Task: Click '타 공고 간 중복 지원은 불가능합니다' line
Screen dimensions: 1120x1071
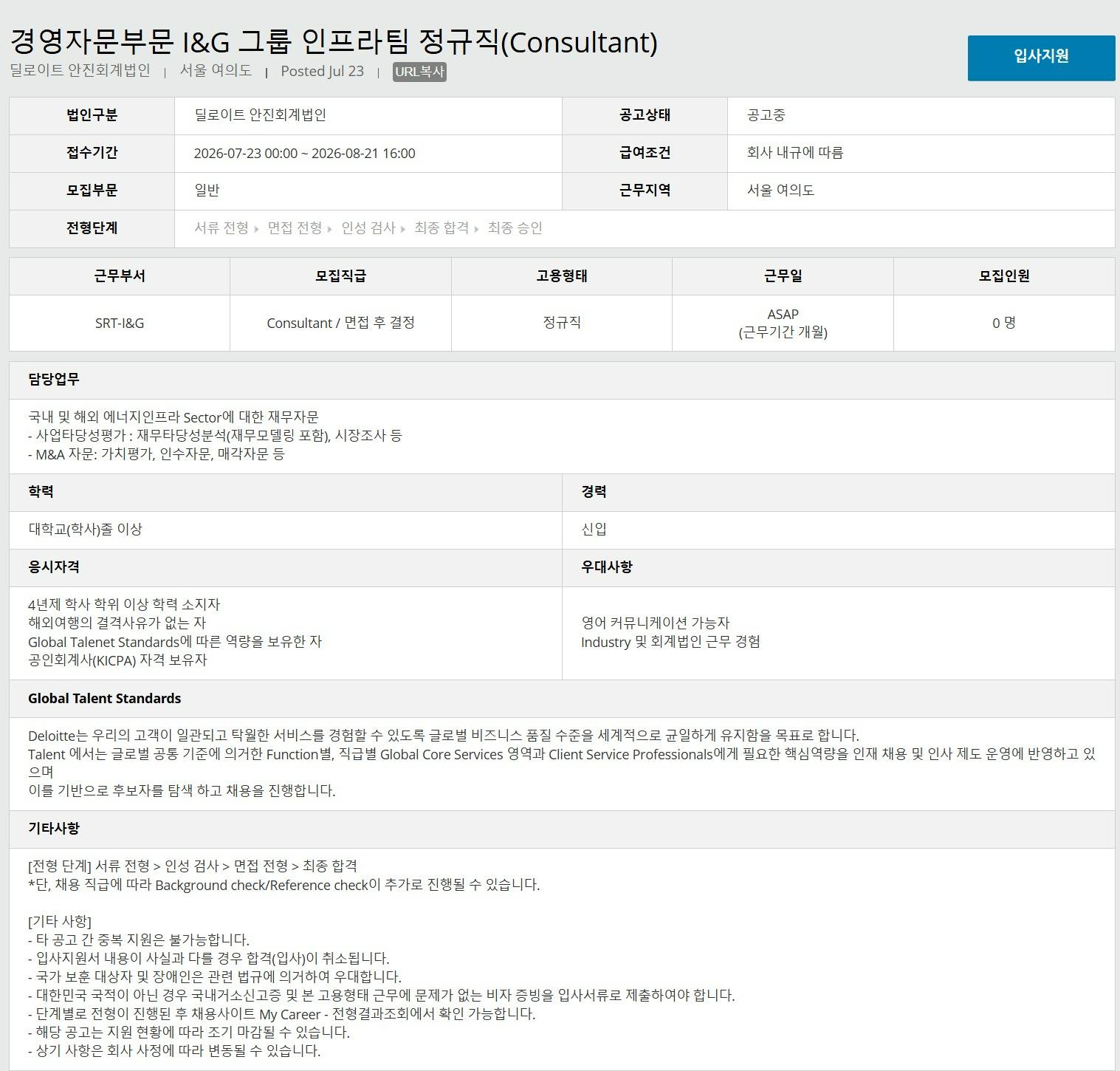Action: click(139, 940)
